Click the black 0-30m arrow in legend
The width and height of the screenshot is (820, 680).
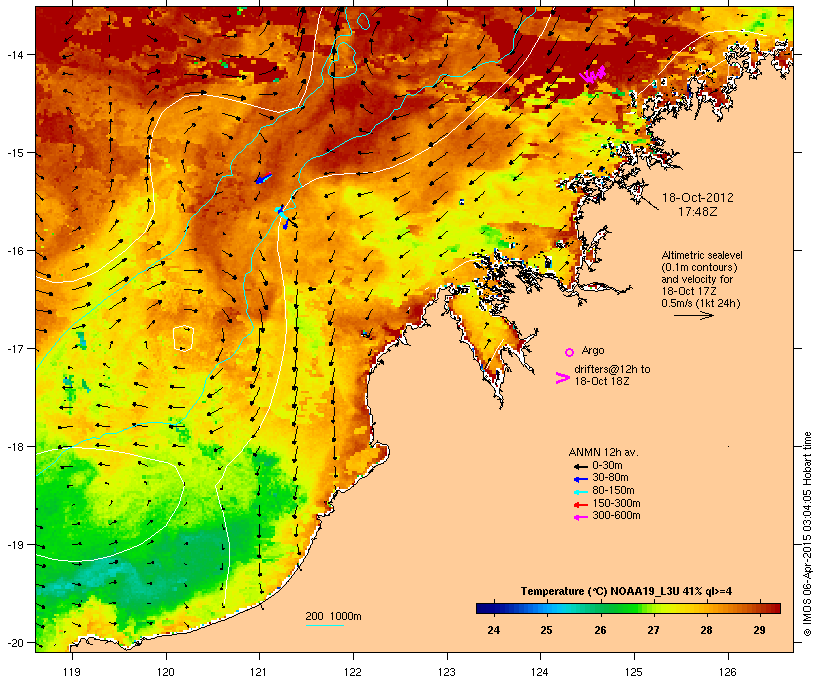(x=580, y=466)
